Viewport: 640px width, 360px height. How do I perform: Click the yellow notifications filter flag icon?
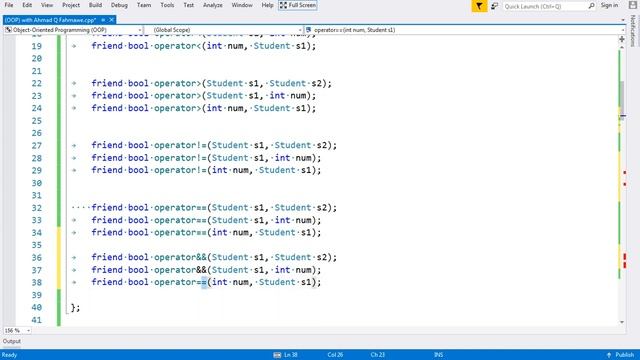pos(479,6)
